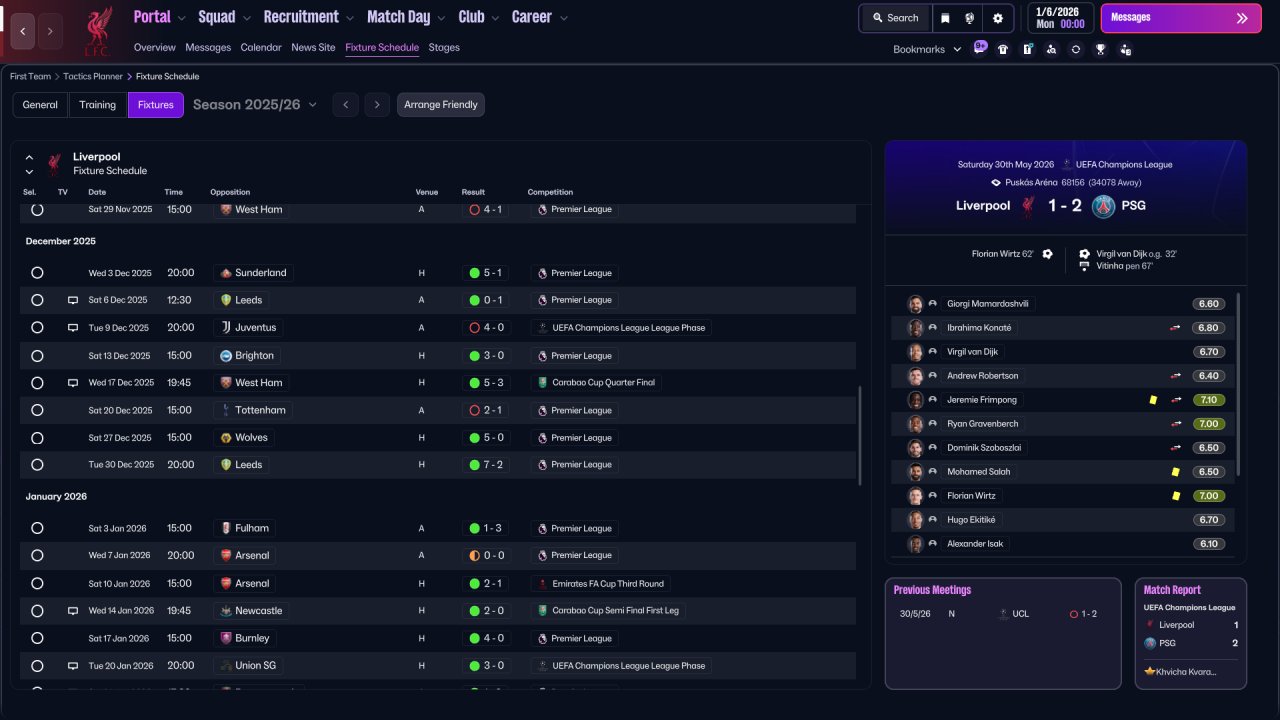Select the Tottenham 20 Dec fixture radio button

click(x=37, y=410)
